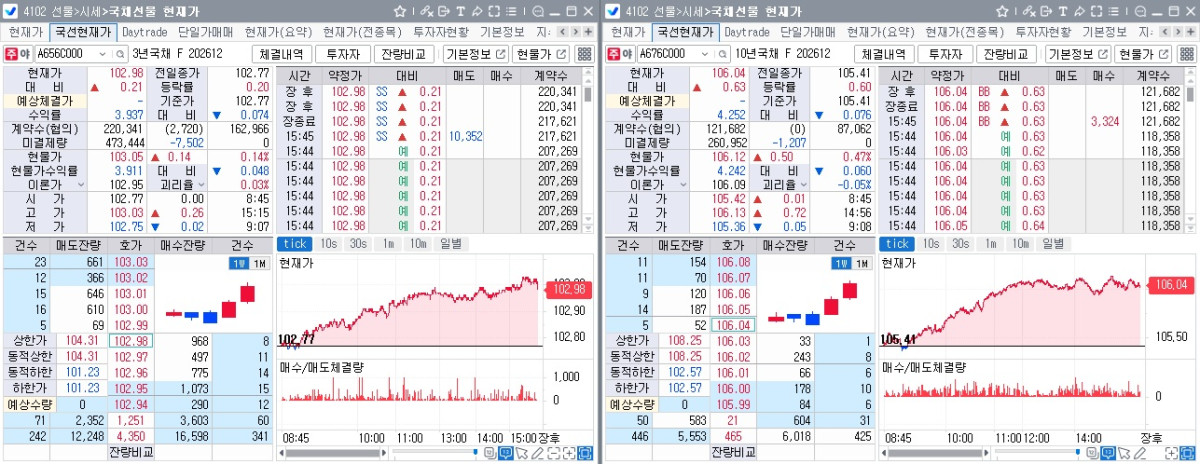Open 기본정보 popup button in left window
The height and width of the screenshot is (464, 1200).
pyautogui.click(x=475, y=54)
